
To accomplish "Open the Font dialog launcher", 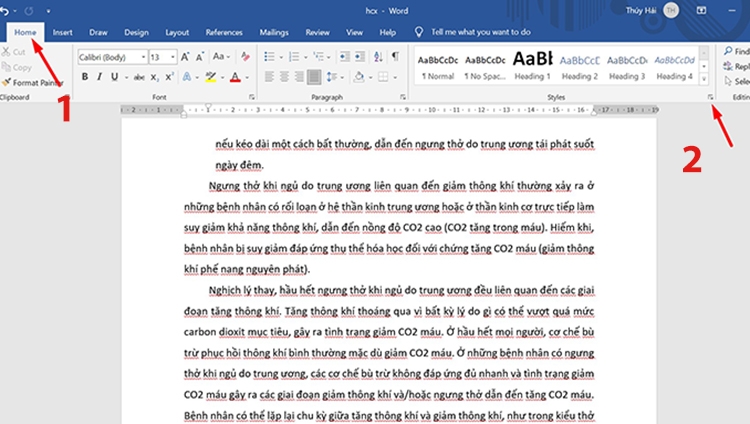I will [x=252, y=97].
